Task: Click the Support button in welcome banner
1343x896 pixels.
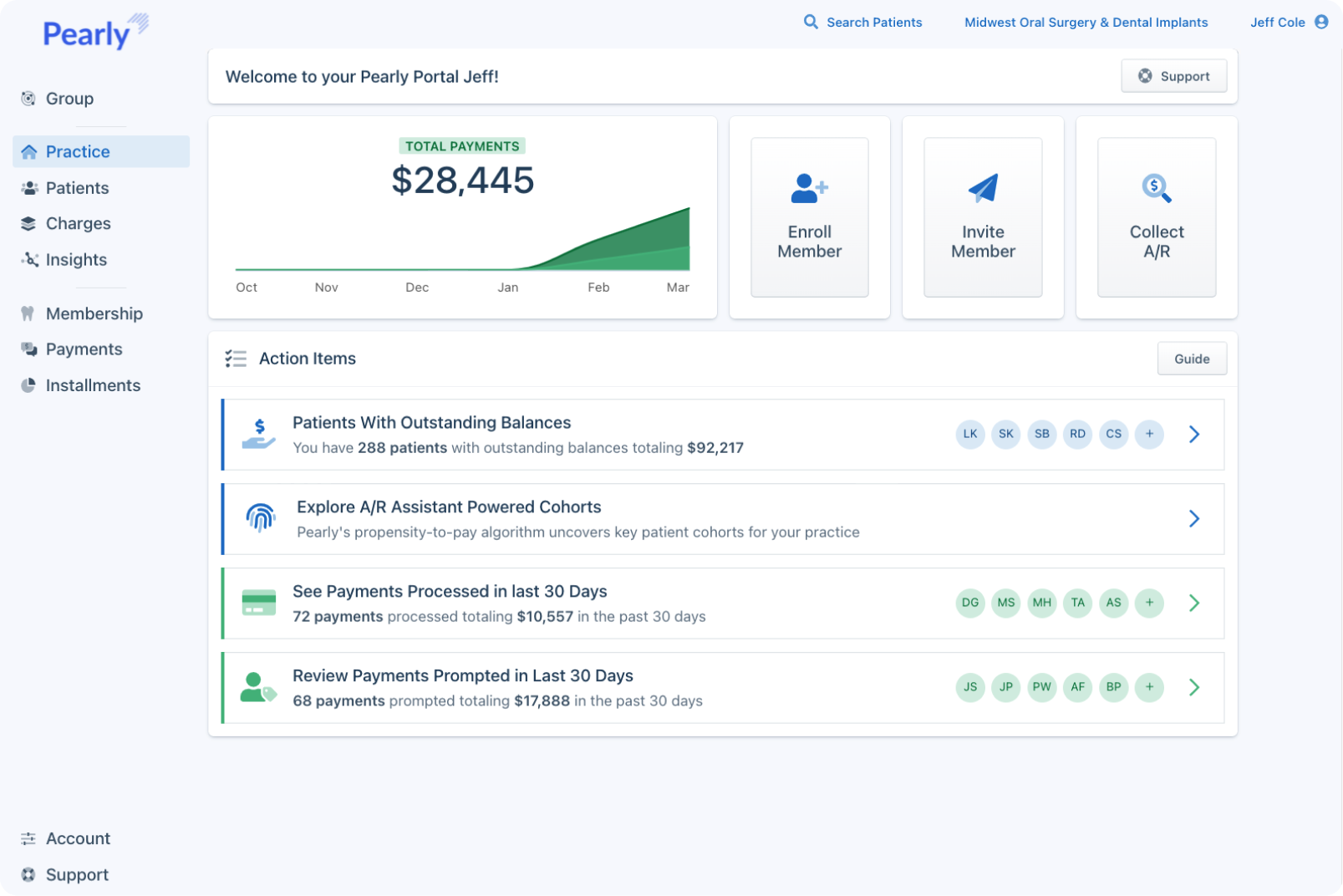Action: 1174,76
